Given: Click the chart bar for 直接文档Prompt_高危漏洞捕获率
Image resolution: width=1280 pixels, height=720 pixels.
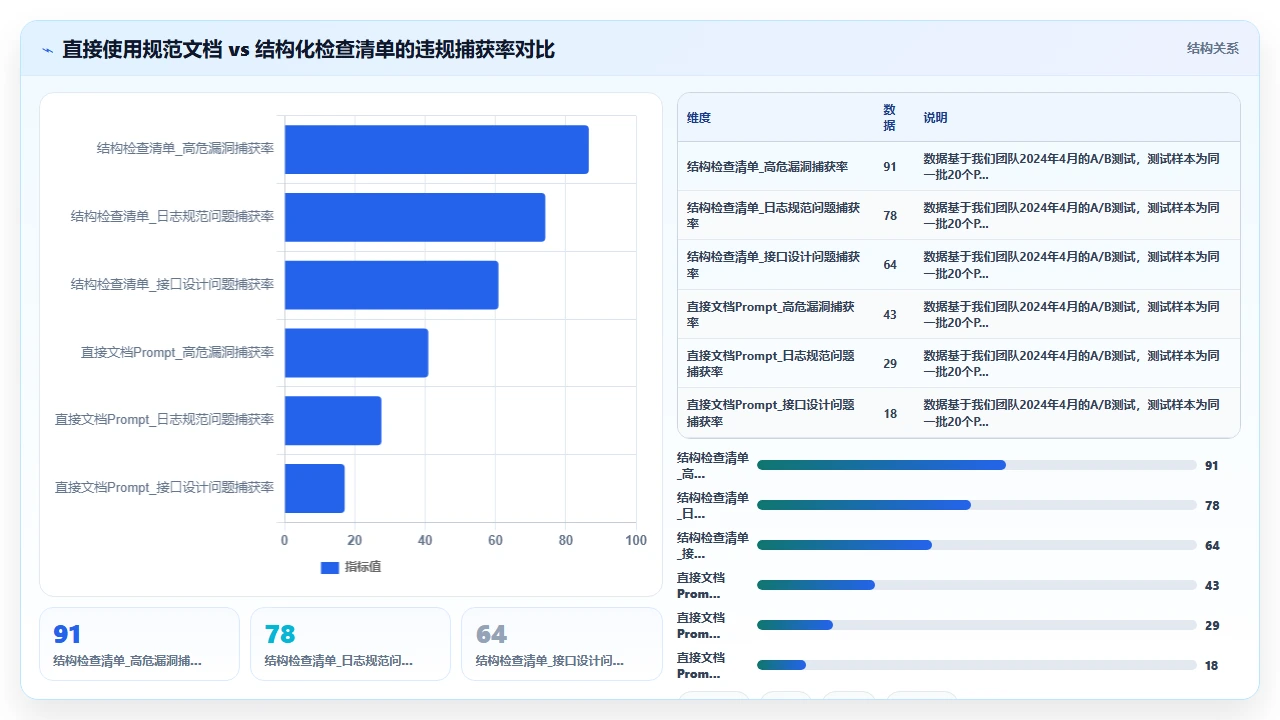Looking at the screenshot, I should tap(357, 353).
